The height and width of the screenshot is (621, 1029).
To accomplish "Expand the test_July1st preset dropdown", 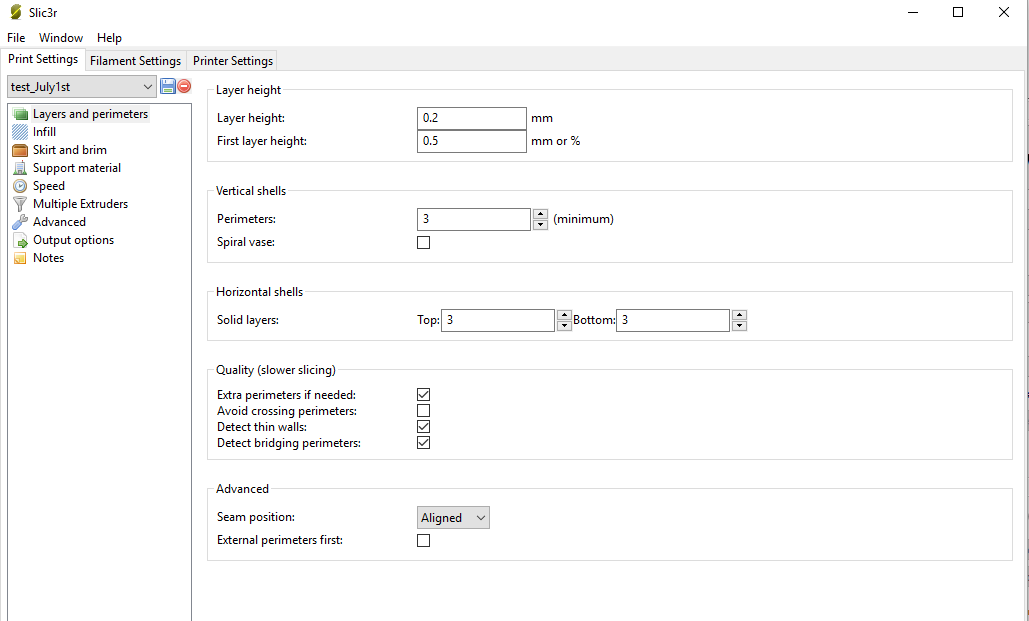I will click(148, 87).
